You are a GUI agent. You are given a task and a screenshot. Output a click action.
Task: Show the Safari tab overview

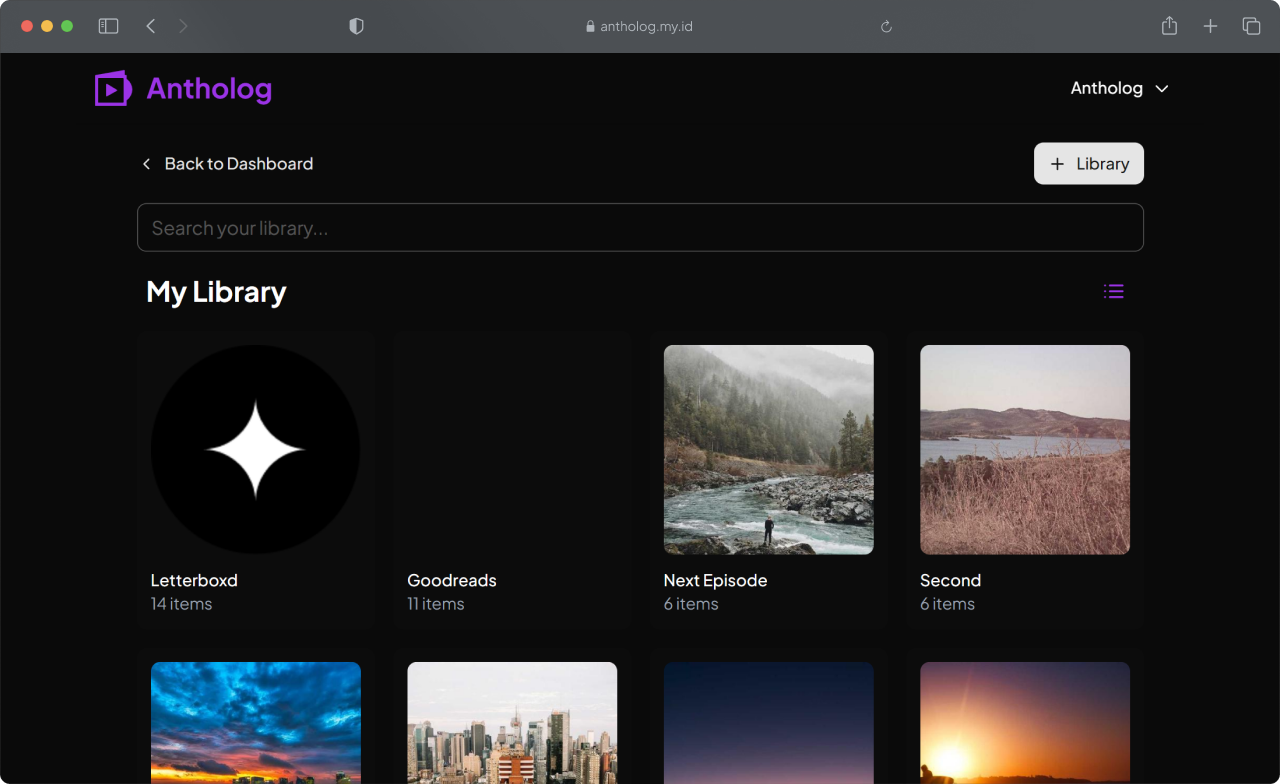pos(1251,26)
